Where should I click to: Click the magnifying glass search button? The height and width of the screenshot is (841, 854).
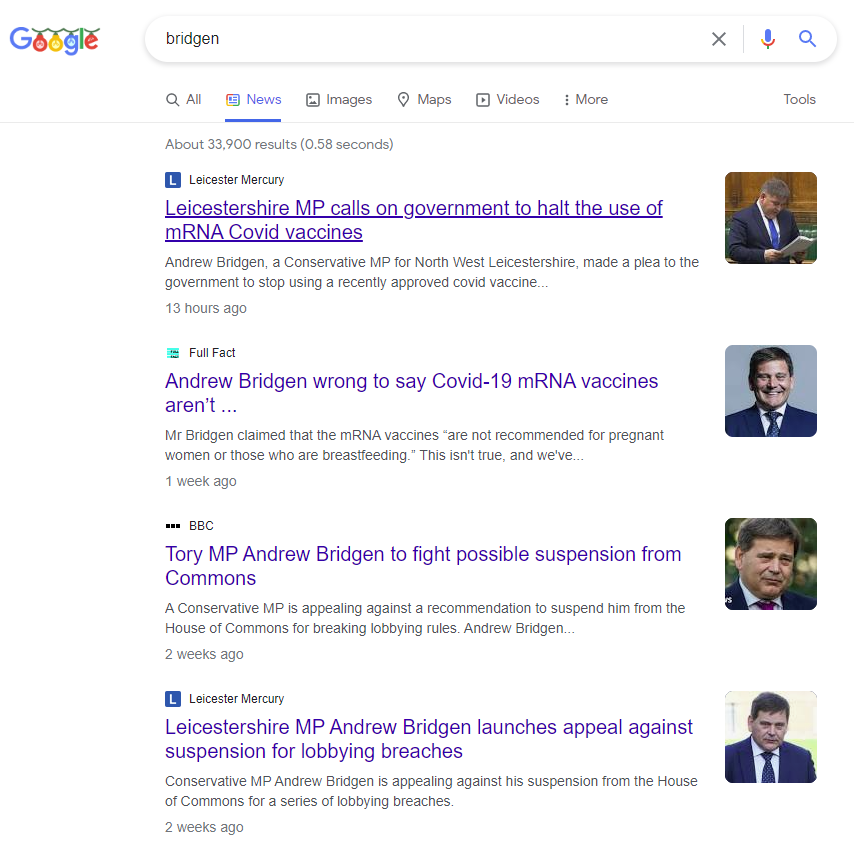click(x=807, y=39)
